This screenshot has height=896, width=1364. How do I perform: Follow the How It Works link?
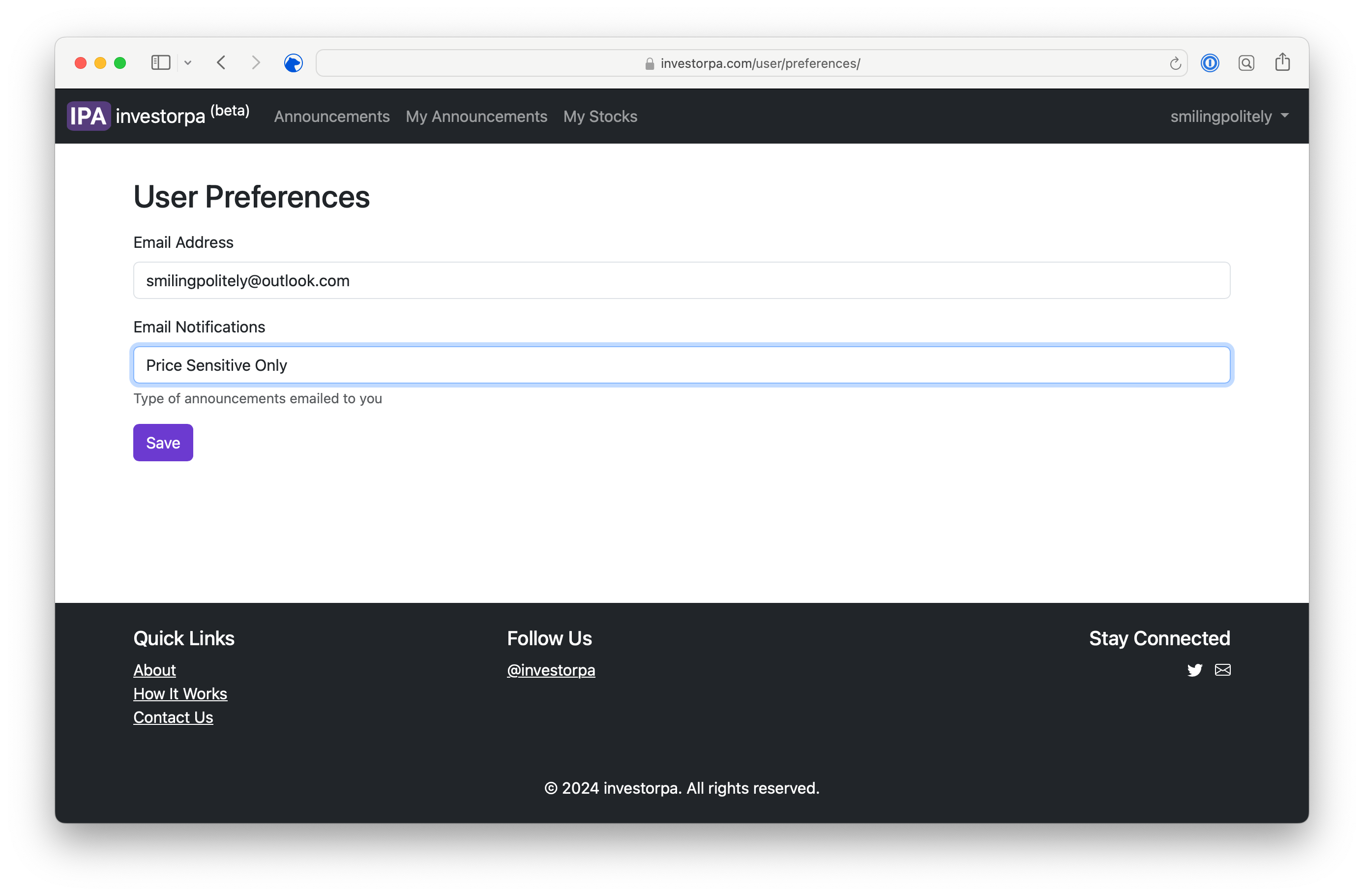tap(180, 694)
